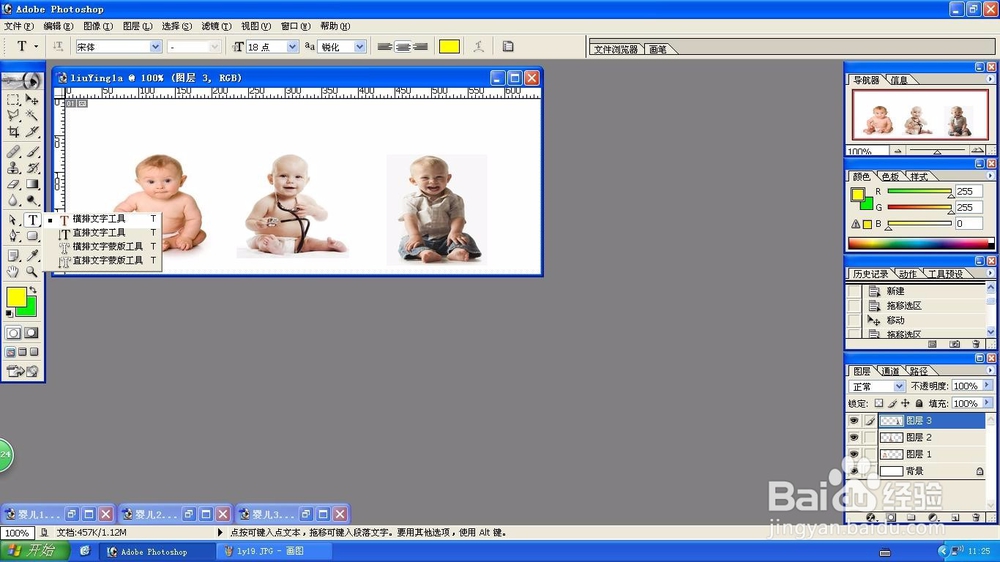The image size is (1000, 562).
Task: Open opacity 不透明度 slider arrow
Action: point(987,386)
